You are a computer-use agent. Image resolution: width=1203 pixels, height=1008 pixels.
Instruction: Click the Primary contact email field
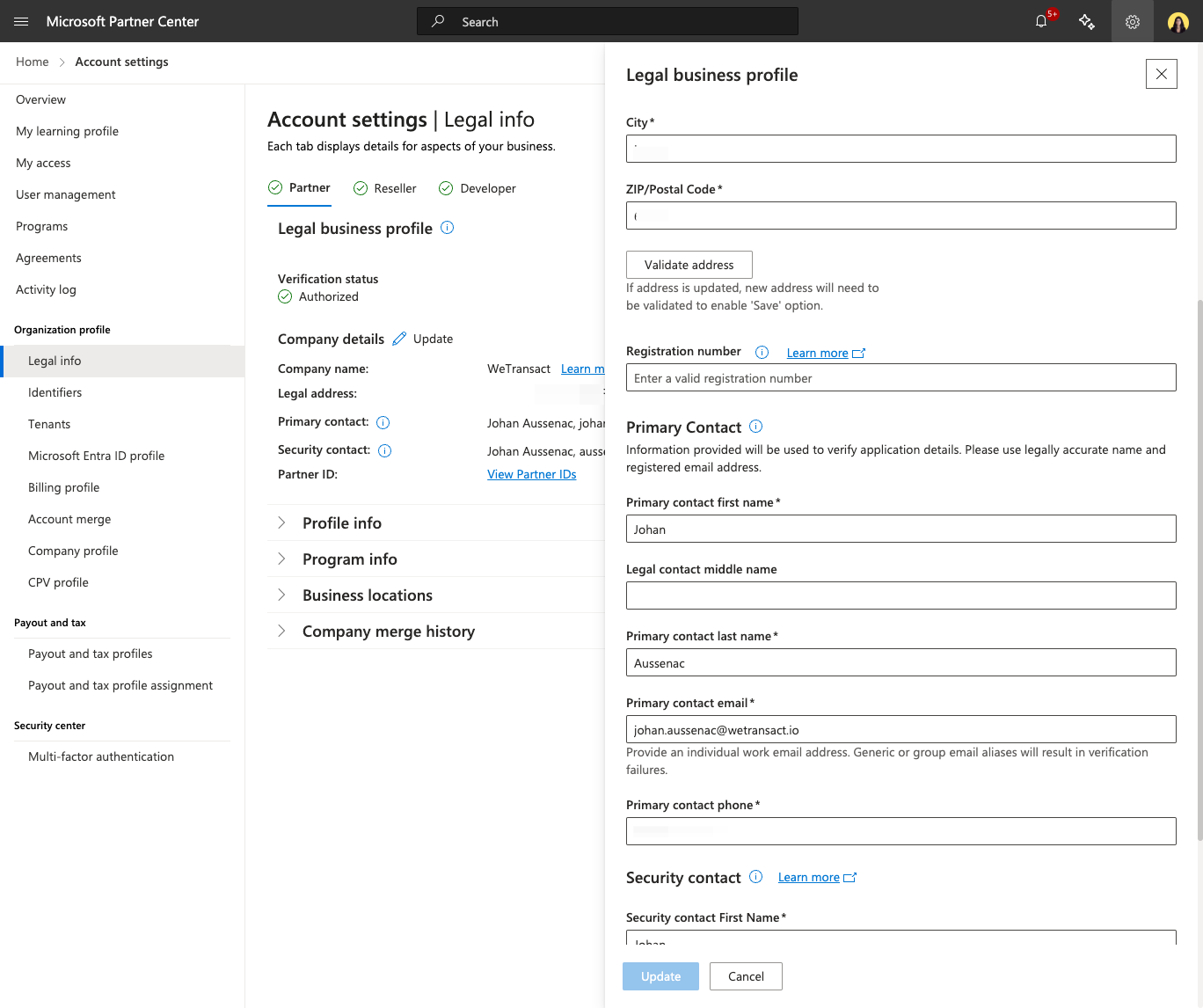pyautogui.click(x=901, y=729)
